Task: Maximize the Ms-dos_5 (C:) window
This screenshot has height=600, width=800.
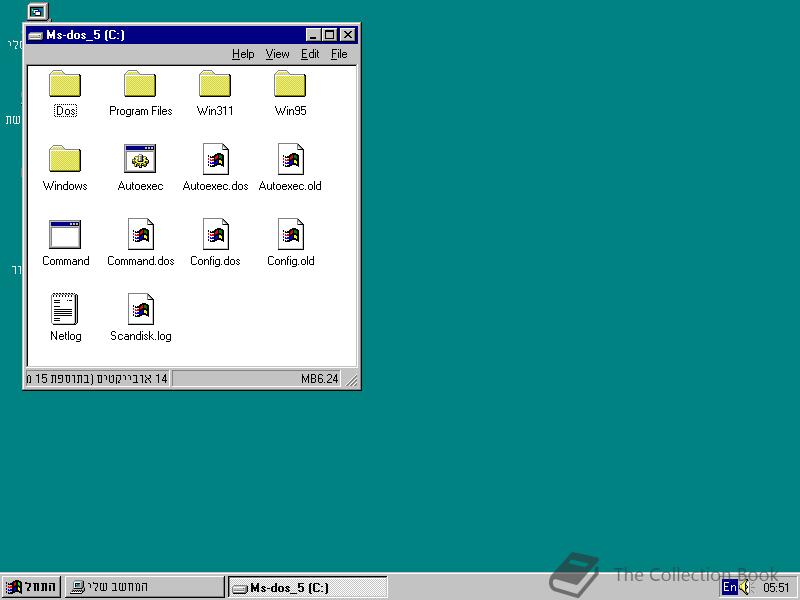Action: pos(330,35)
